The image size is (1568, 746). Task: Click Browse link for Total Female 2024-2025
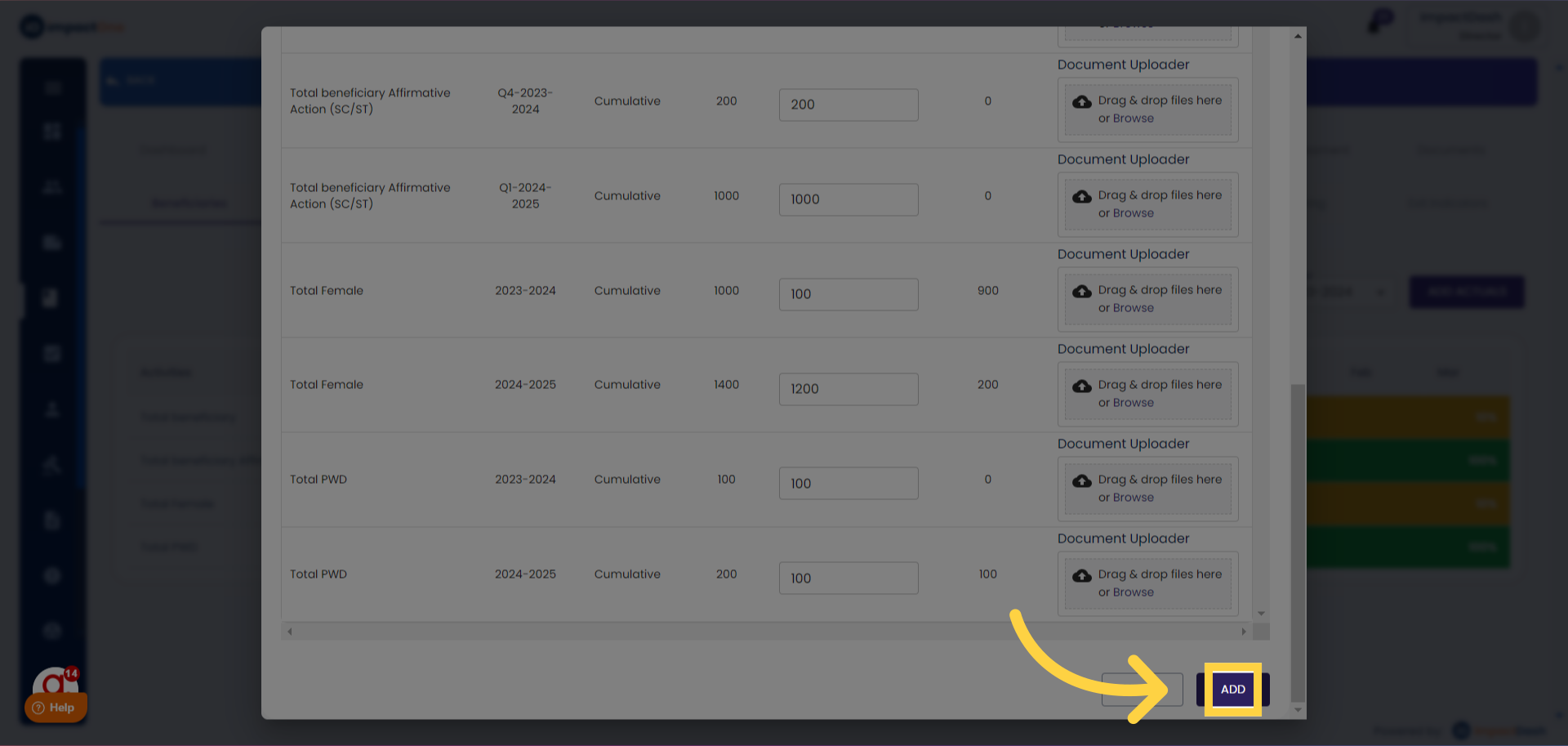tap(1133, 403)
